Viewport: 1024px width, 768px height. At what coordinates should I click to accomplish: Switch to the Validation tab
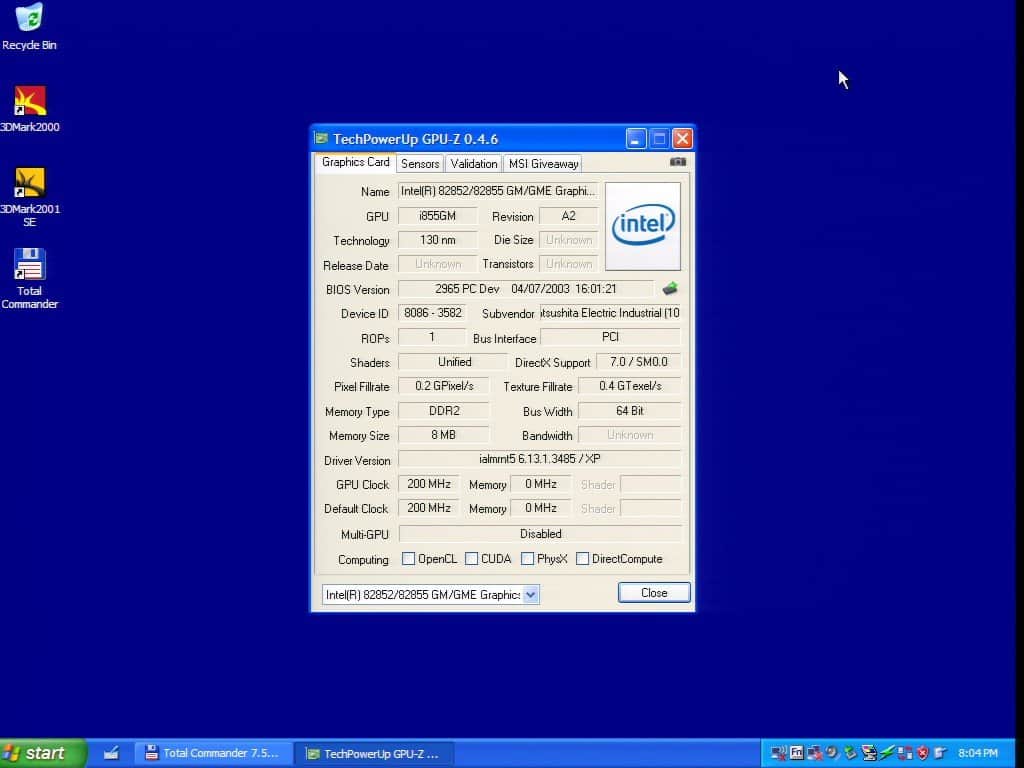point(473,163)
